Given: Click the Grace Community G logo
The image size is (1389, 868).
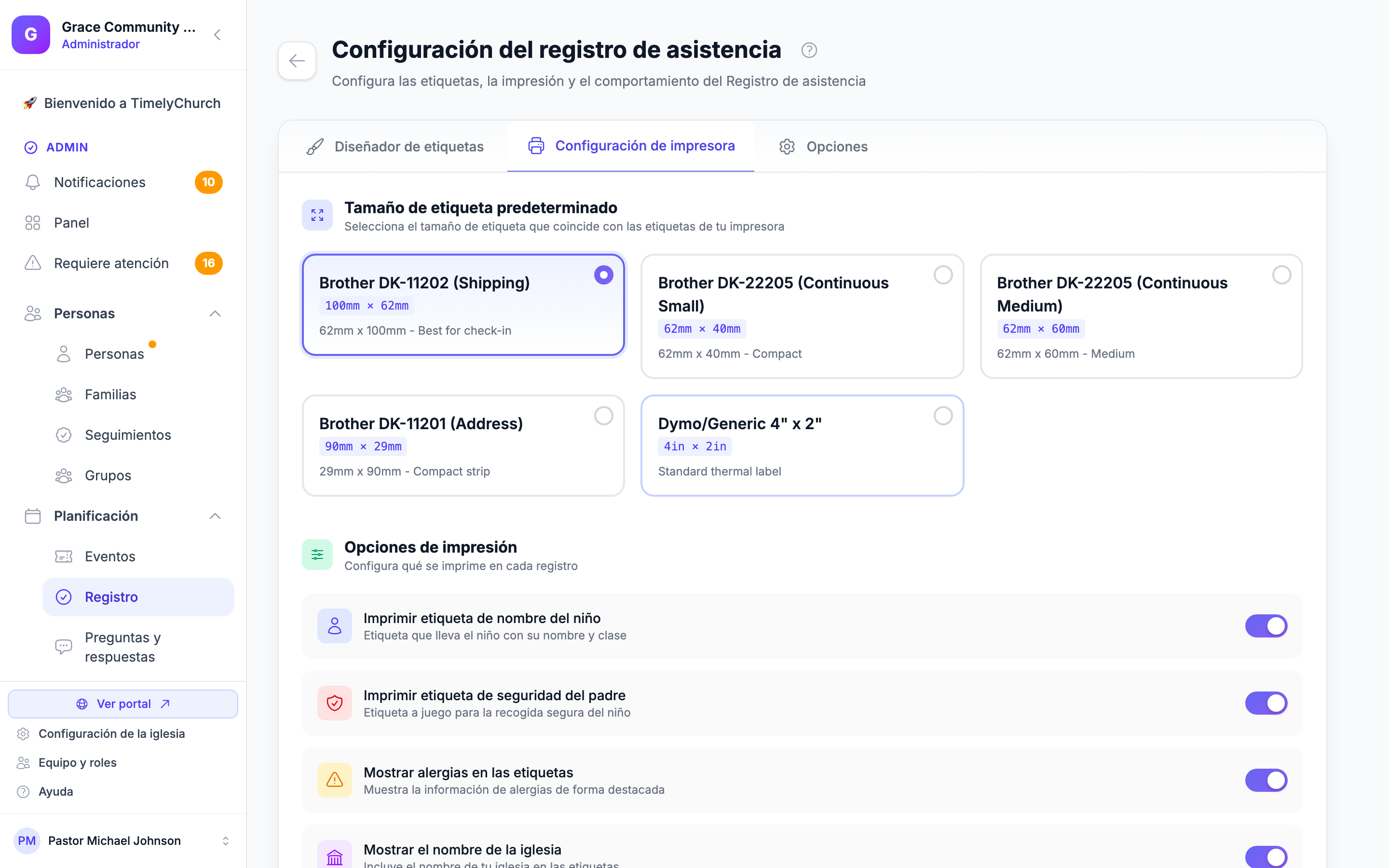Looking at the screenshot, I should [31, 35].
